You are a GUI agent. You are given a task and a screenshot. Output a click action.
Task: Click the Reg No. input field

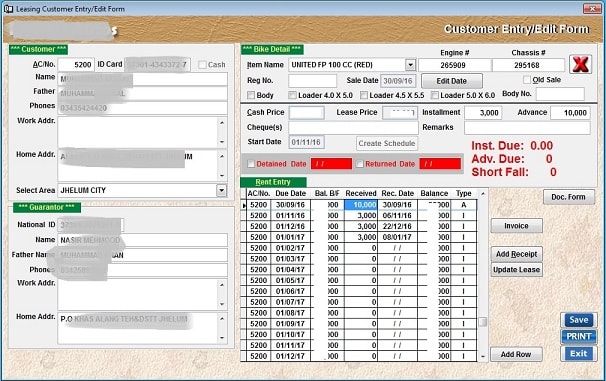click(312, 81)
